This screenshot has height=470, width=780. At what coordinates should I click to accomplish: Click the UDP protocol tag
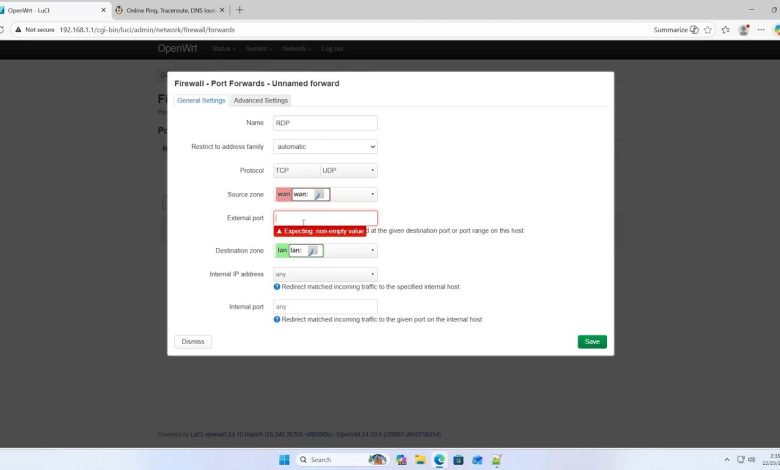click(x=329, y=171)
